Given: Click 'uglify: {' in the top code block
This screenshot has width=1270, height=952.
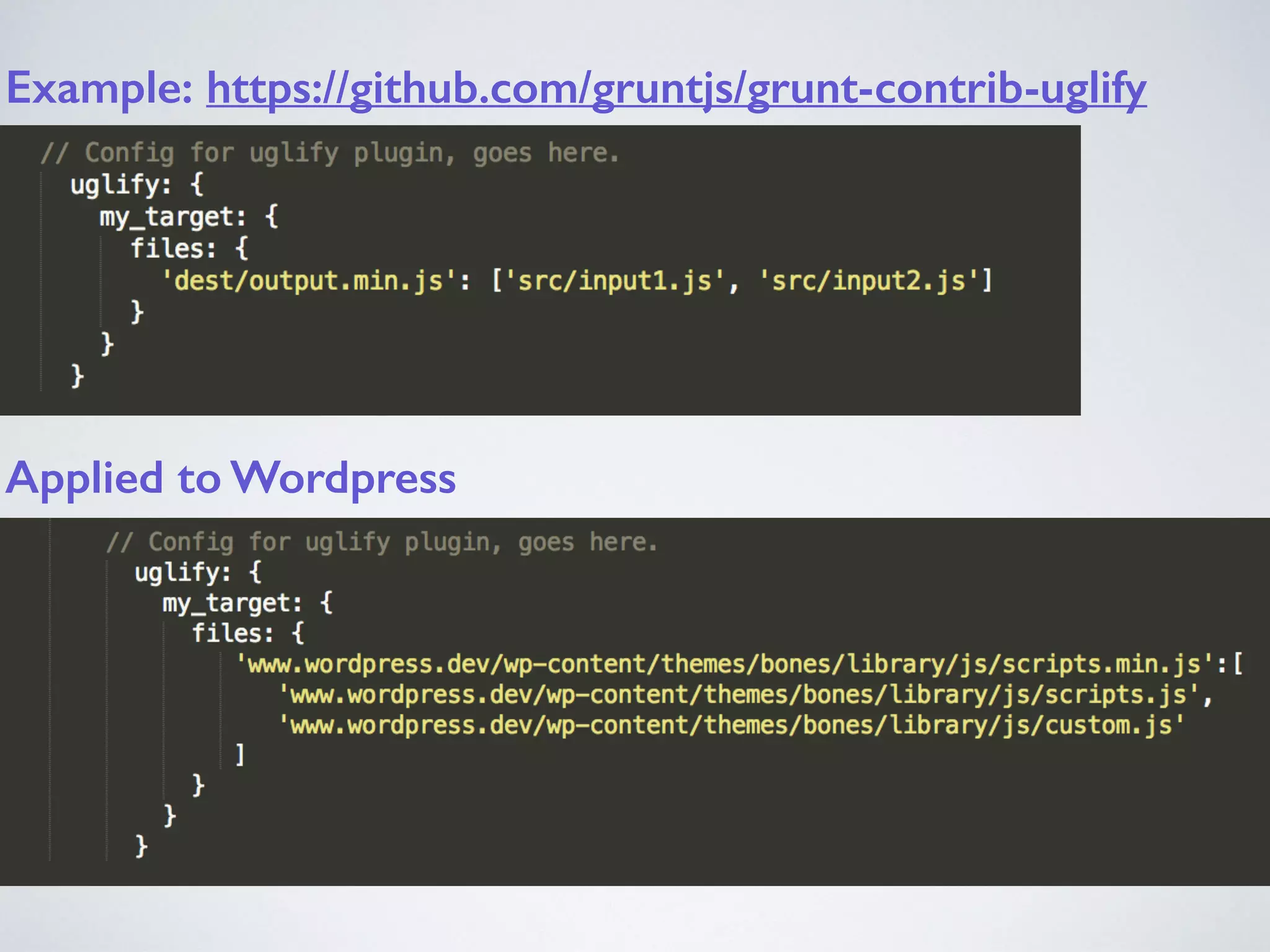Looking at the screenshot, I should click(x=136, y=185).
